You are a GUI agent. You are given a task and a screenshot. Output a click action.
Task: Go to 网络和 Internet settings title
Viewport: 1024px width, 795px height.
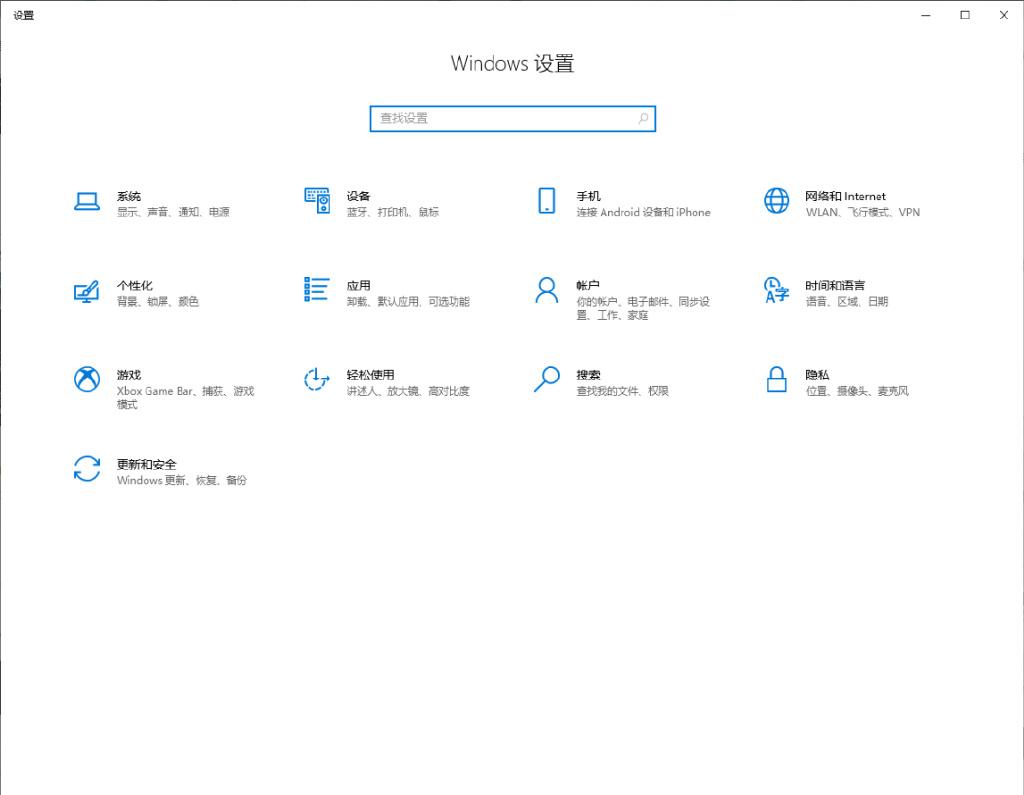pyautogui.click(x=845, y=196)
